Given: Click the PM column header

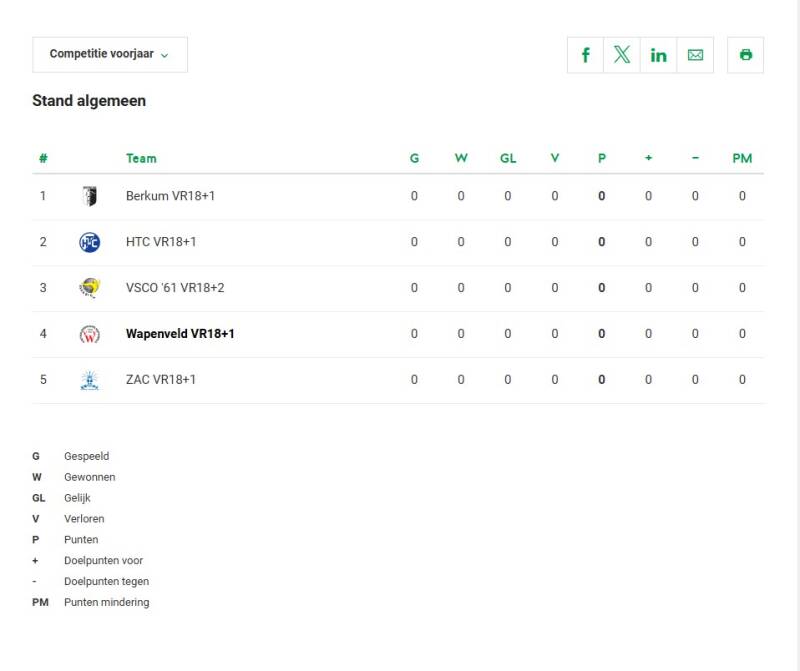Looking at the screenshot, I should pos(742,158).
